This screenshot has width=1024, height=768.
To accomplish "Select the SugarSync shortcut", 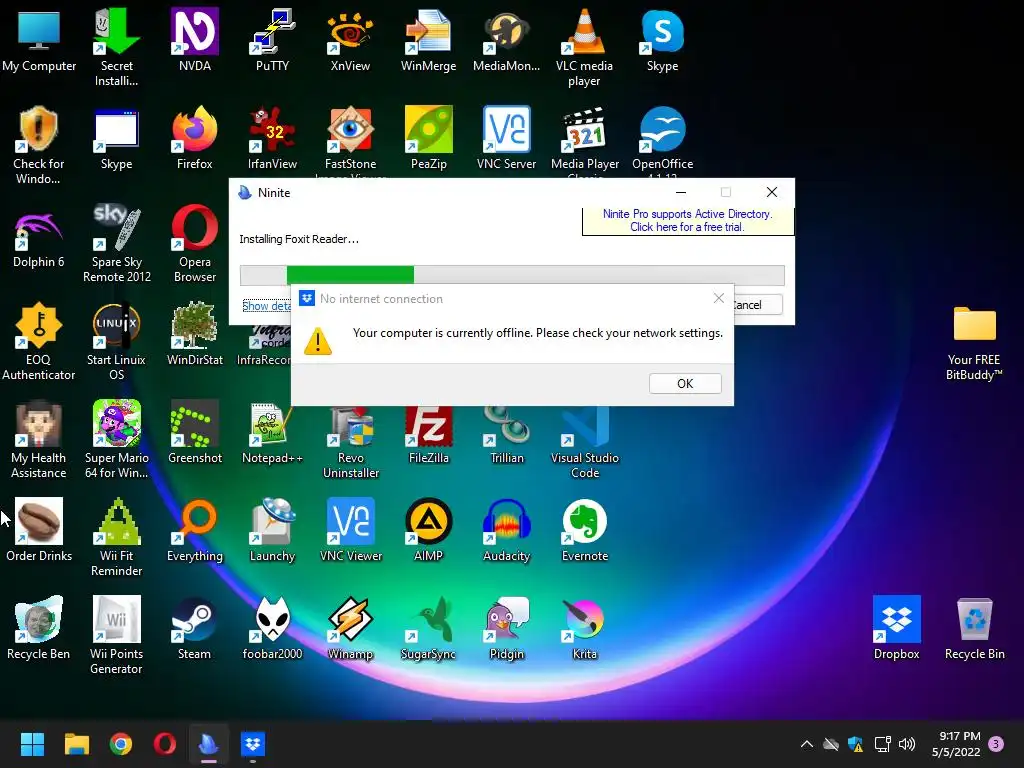I will pyautogui.click(x=428, y=628).
